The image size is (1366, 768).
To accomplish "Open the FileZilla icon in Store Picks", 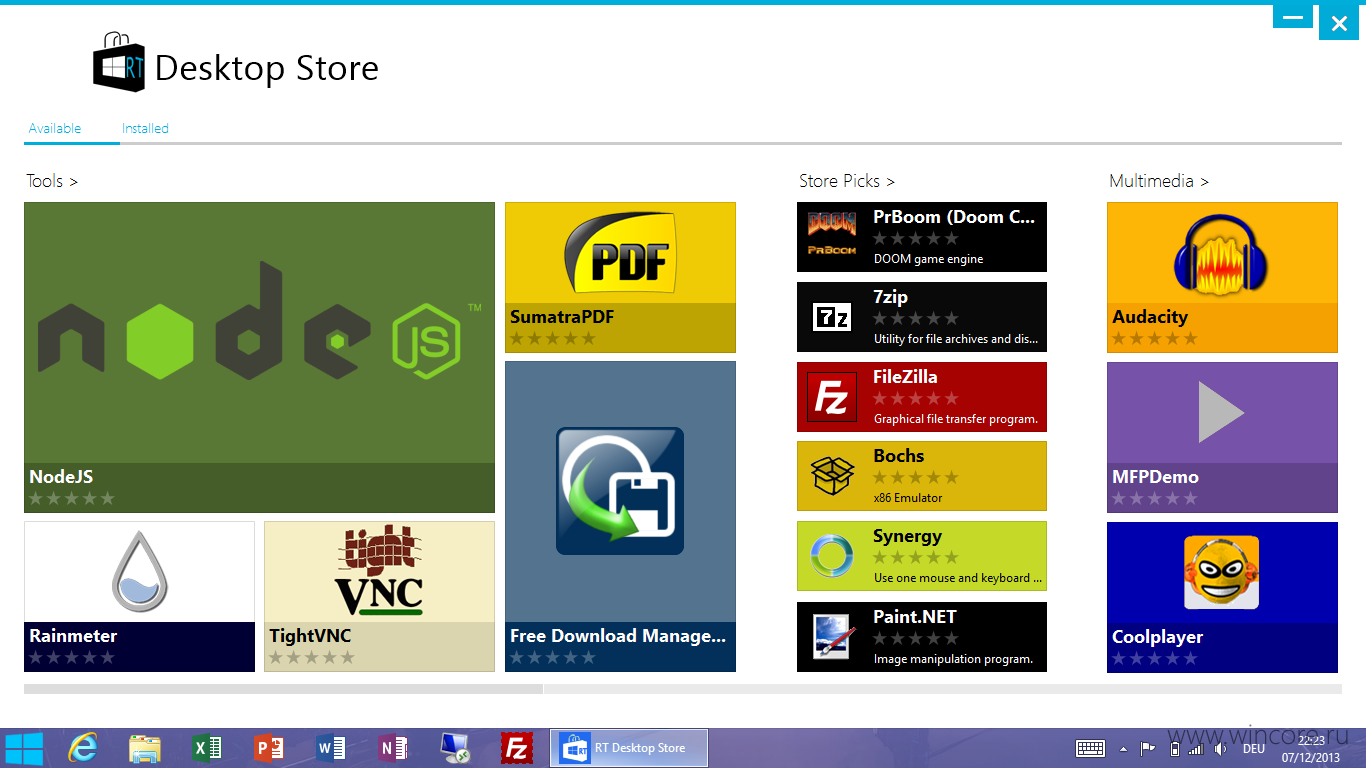I will 832,397.
